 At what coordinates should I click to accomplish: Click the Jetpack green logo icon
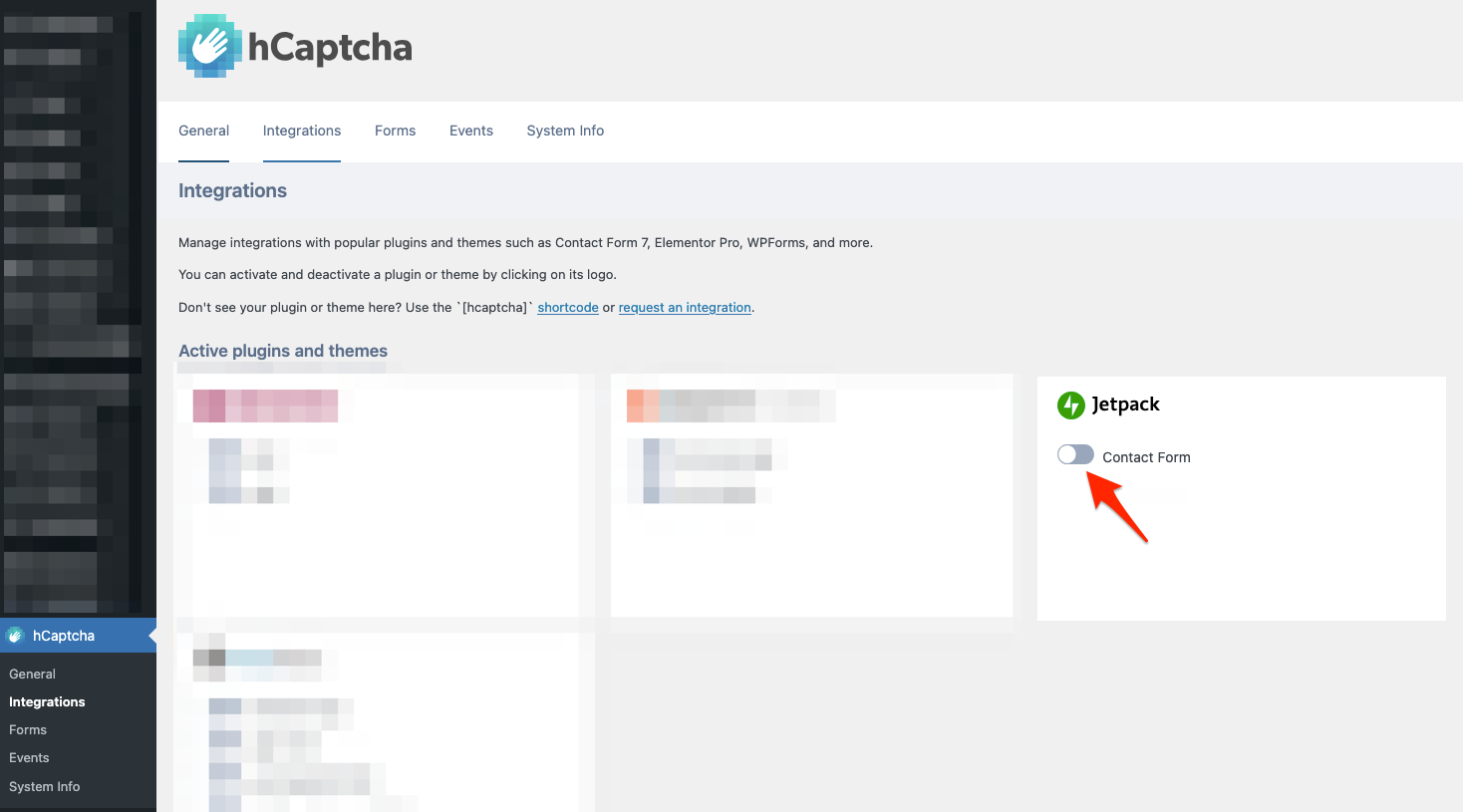(1070, 405)
